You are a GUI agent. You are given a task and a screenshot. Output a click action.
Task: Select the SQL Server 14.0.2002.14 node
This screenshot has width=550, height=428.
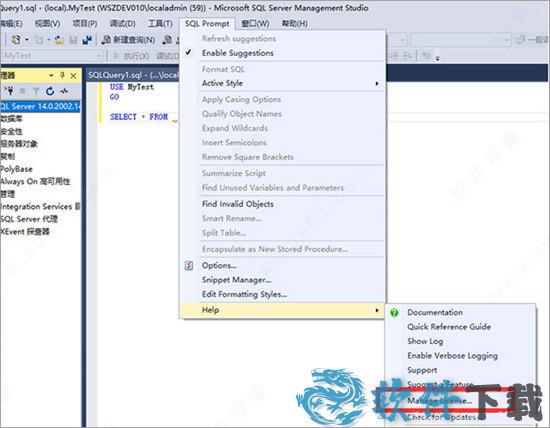[x=40, y=106]
